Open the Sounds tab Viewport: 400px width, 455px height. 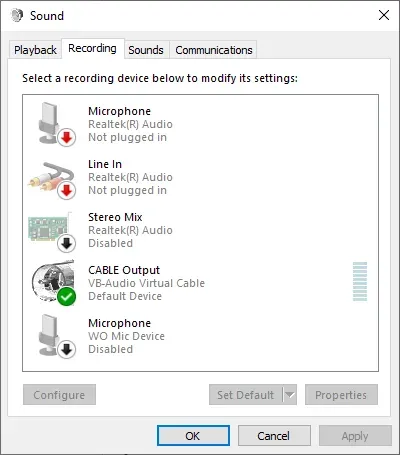click(146, 50)
